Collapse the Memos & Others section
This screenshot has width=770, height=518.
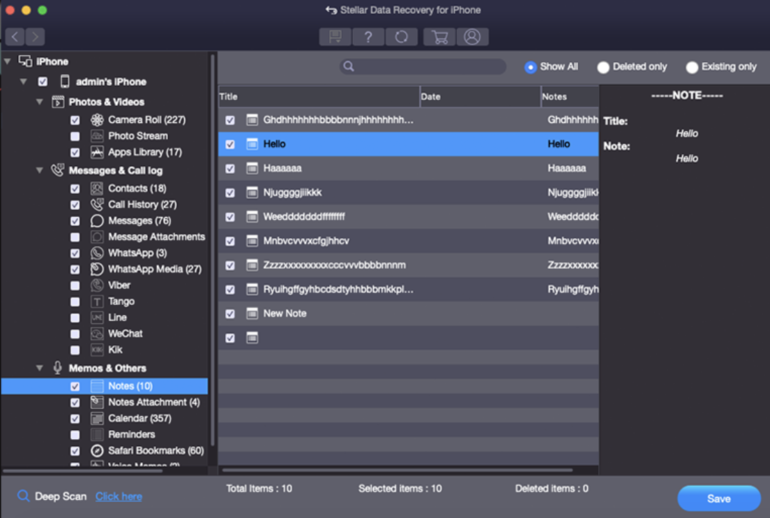point(39,368)
